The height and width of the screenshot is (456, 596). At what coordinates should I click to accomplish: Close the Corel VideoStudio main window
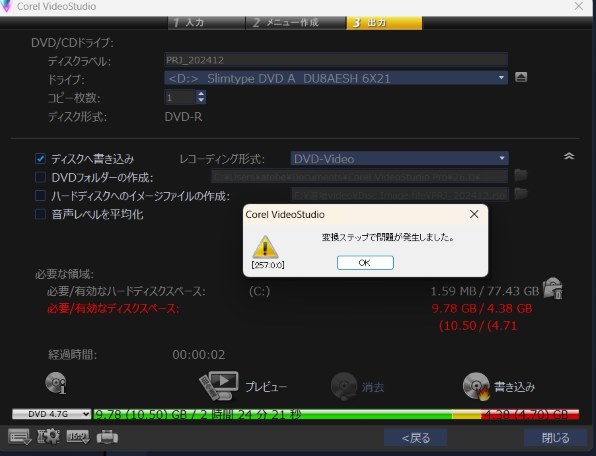pyautogui.click(x=579, y=6)
